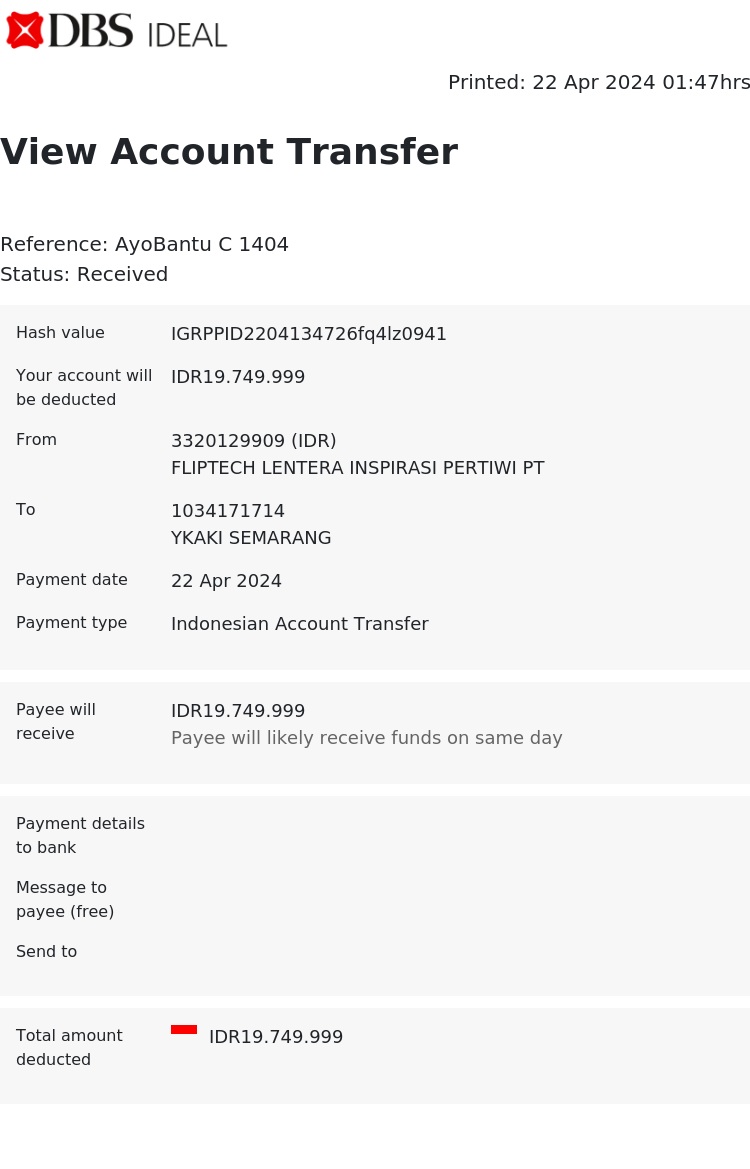Select From account number 3320129909 (IDR)
Image resolution: width=750 pixels, height=1169 pixels.
pos(253,441)
